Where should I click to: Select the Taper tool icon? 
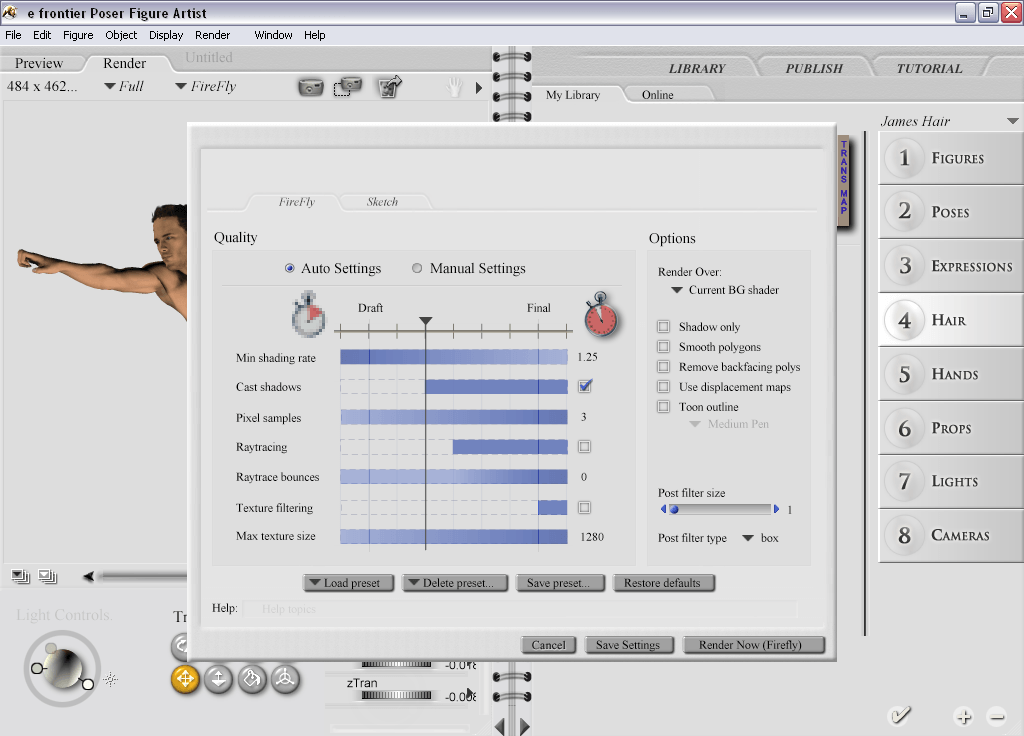[x=285, y=679]
